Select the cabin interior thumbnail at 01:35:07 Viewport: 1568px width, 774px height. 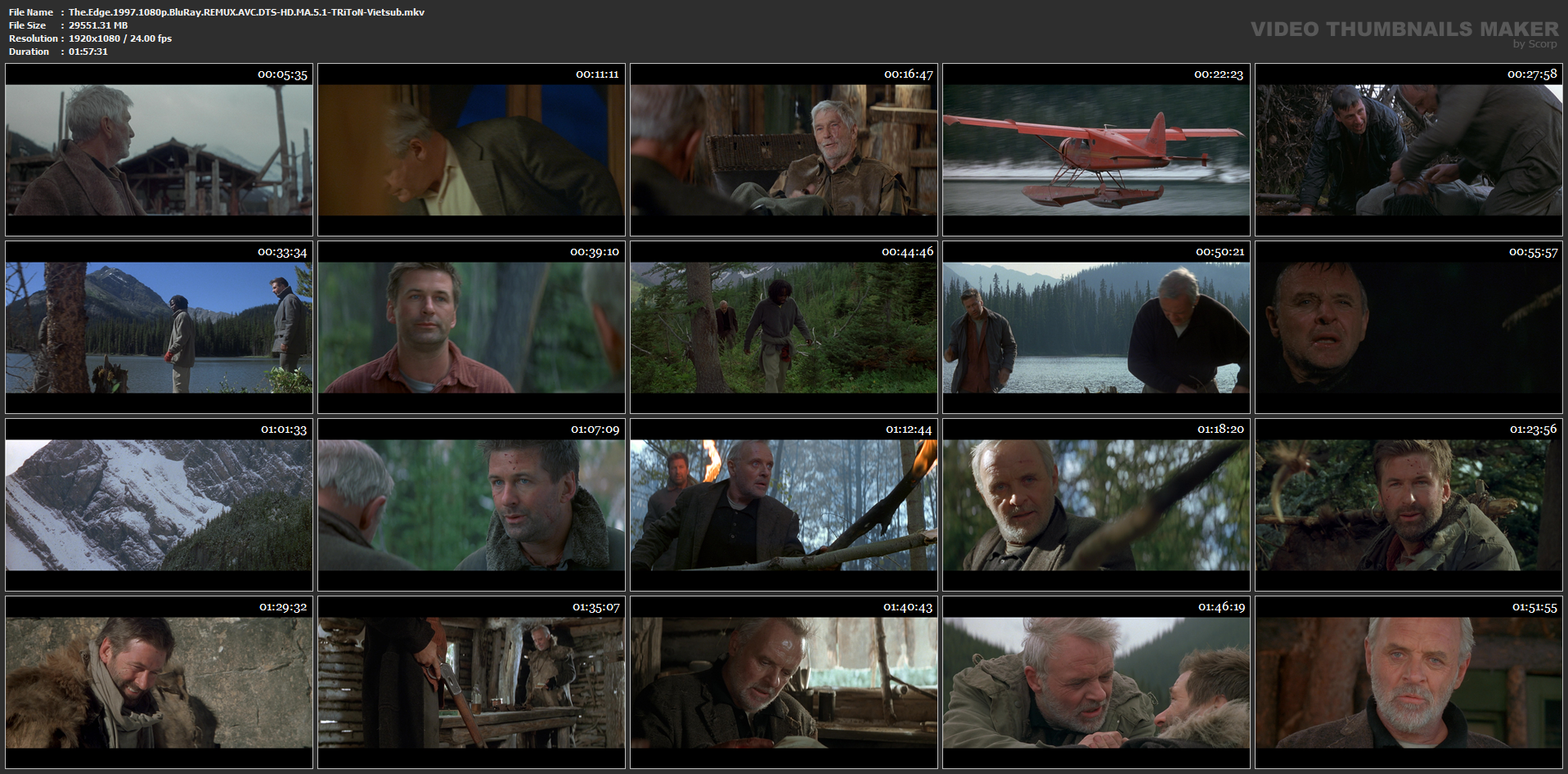(471, 682)
